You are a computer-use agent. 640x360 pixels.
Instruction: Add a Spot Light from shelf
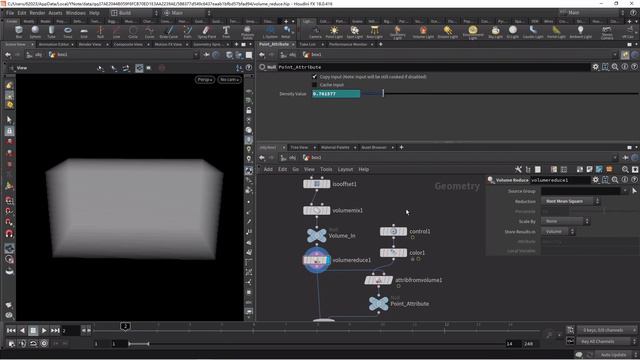pos(355,31)
